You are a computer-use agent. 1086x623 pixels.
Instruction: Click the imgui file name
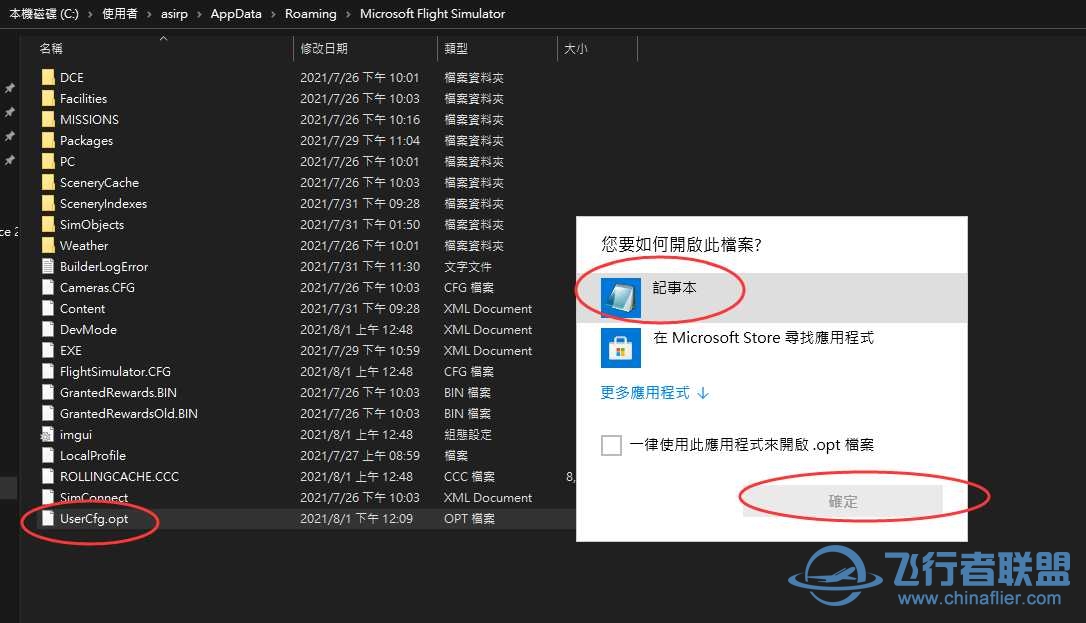[75, 435]
